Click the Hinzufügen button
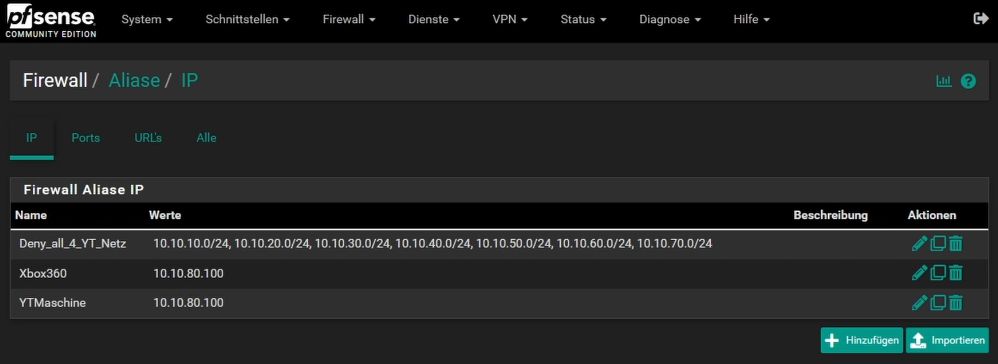Screen dimensions: 998x364 point(862,340)
